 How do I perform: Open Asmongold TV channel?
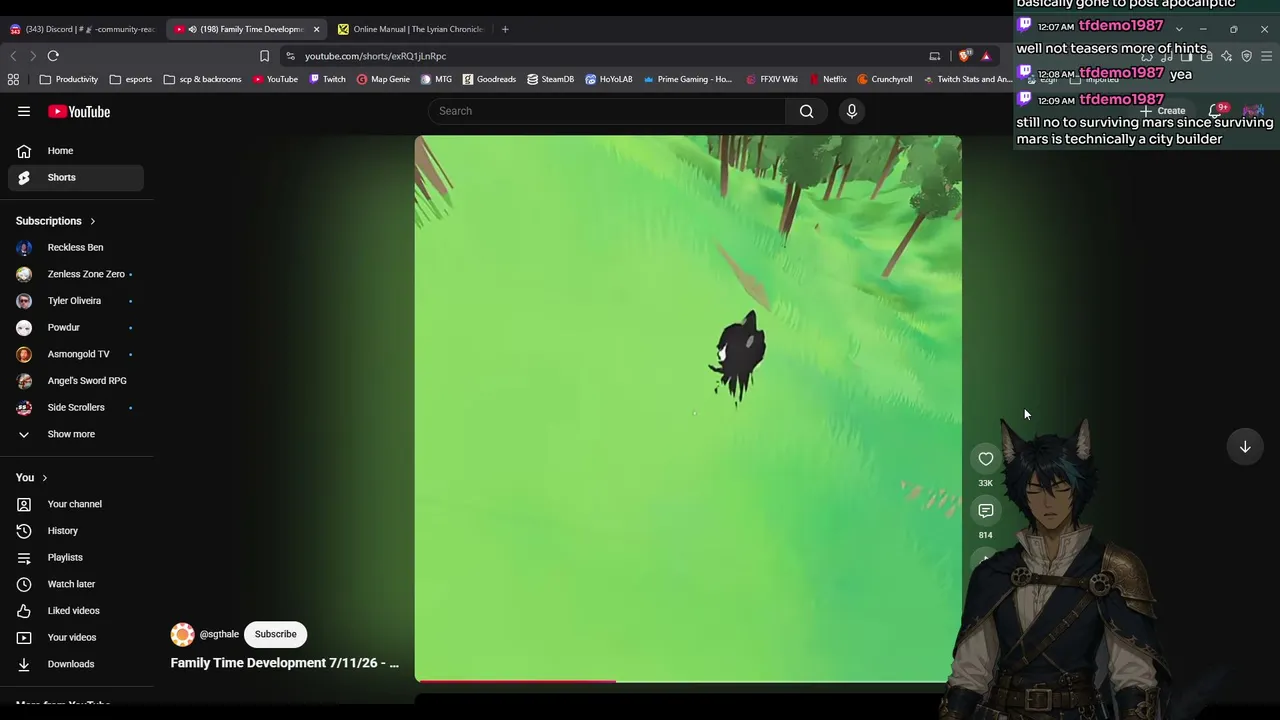76,354
